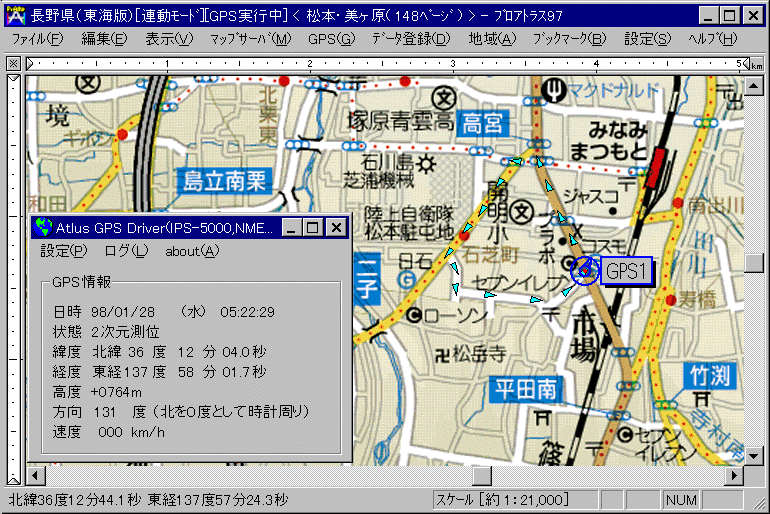Click the 日時 98/01/28 timestamp line

(x=164, y=312)
